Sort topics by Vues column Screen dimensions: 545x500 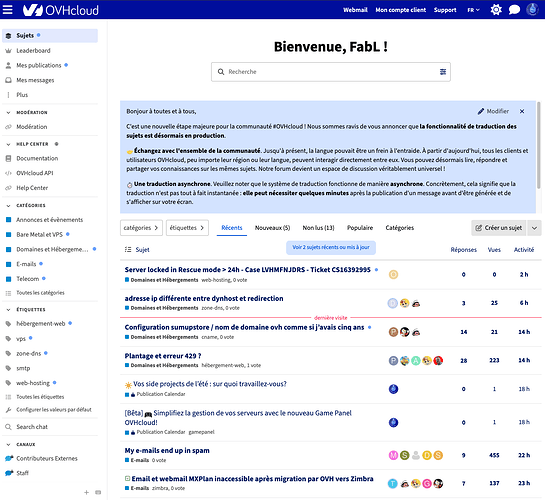point(494,250)
